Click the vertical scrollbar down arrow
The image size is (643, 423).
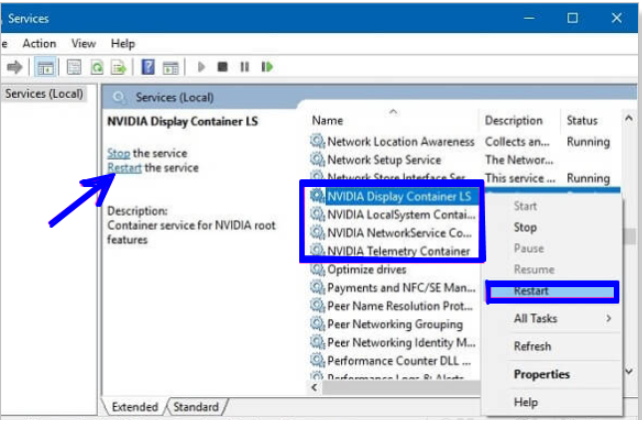click(629, 371)
